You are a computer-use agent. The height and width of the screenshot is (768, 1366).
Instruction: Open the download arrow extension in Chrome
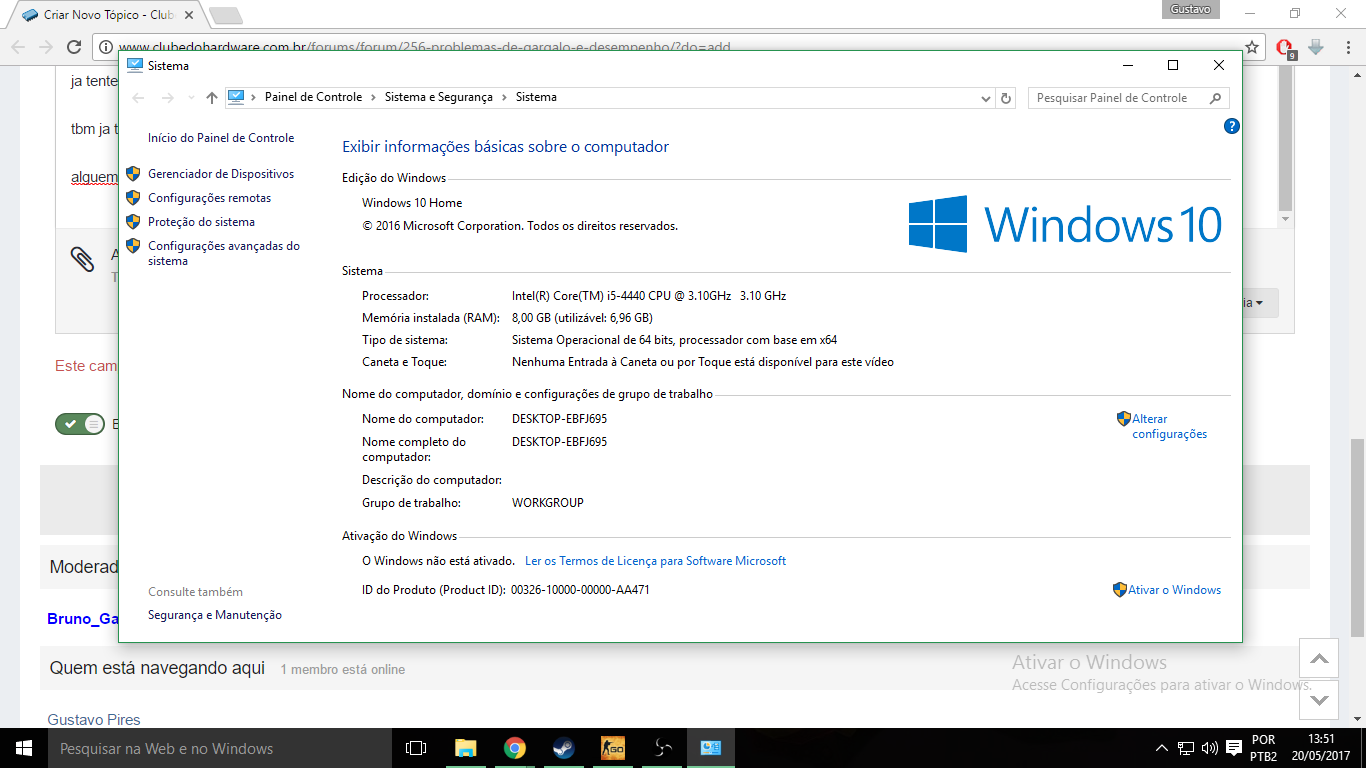pos(1316,47)
